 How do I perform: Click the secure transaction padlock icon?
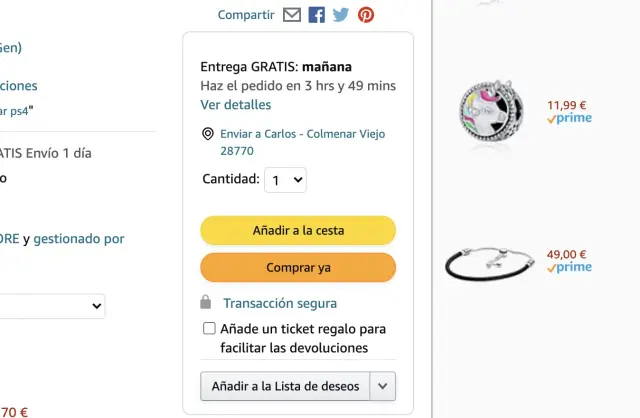(206, 302)
